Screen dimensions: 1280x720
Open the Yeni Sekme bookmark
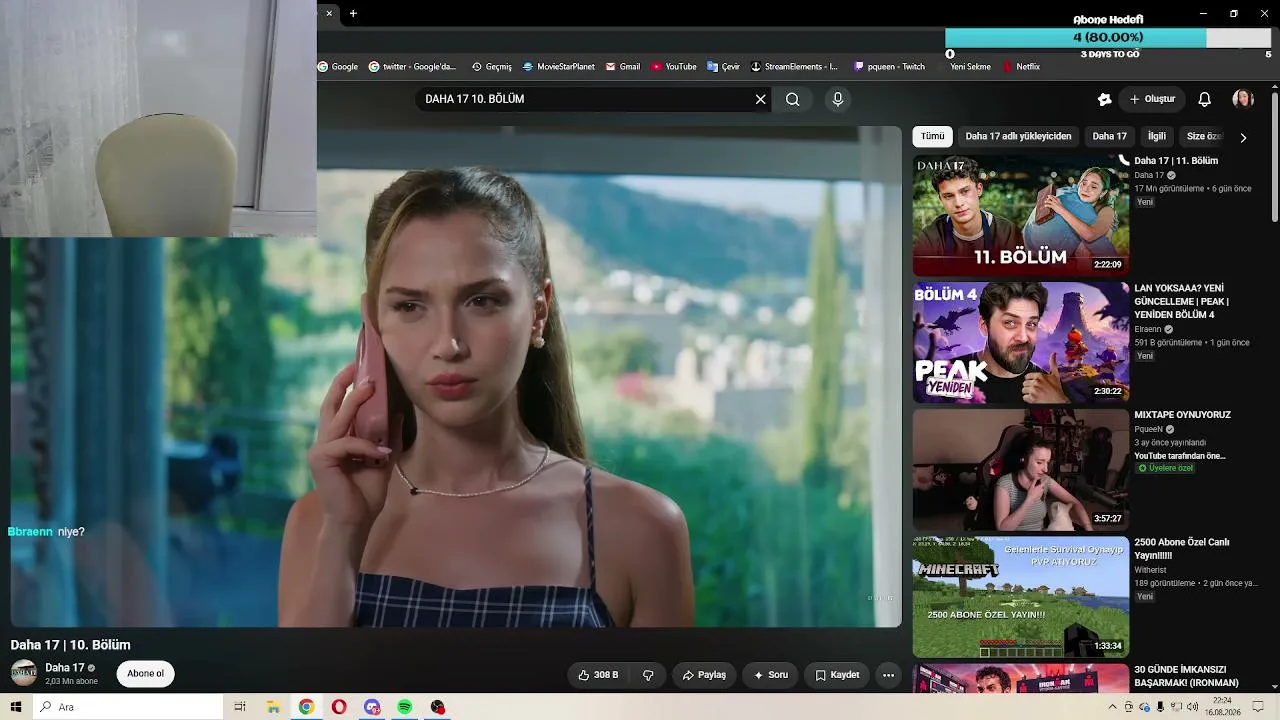pyautogui.click(x=970, y=67)
